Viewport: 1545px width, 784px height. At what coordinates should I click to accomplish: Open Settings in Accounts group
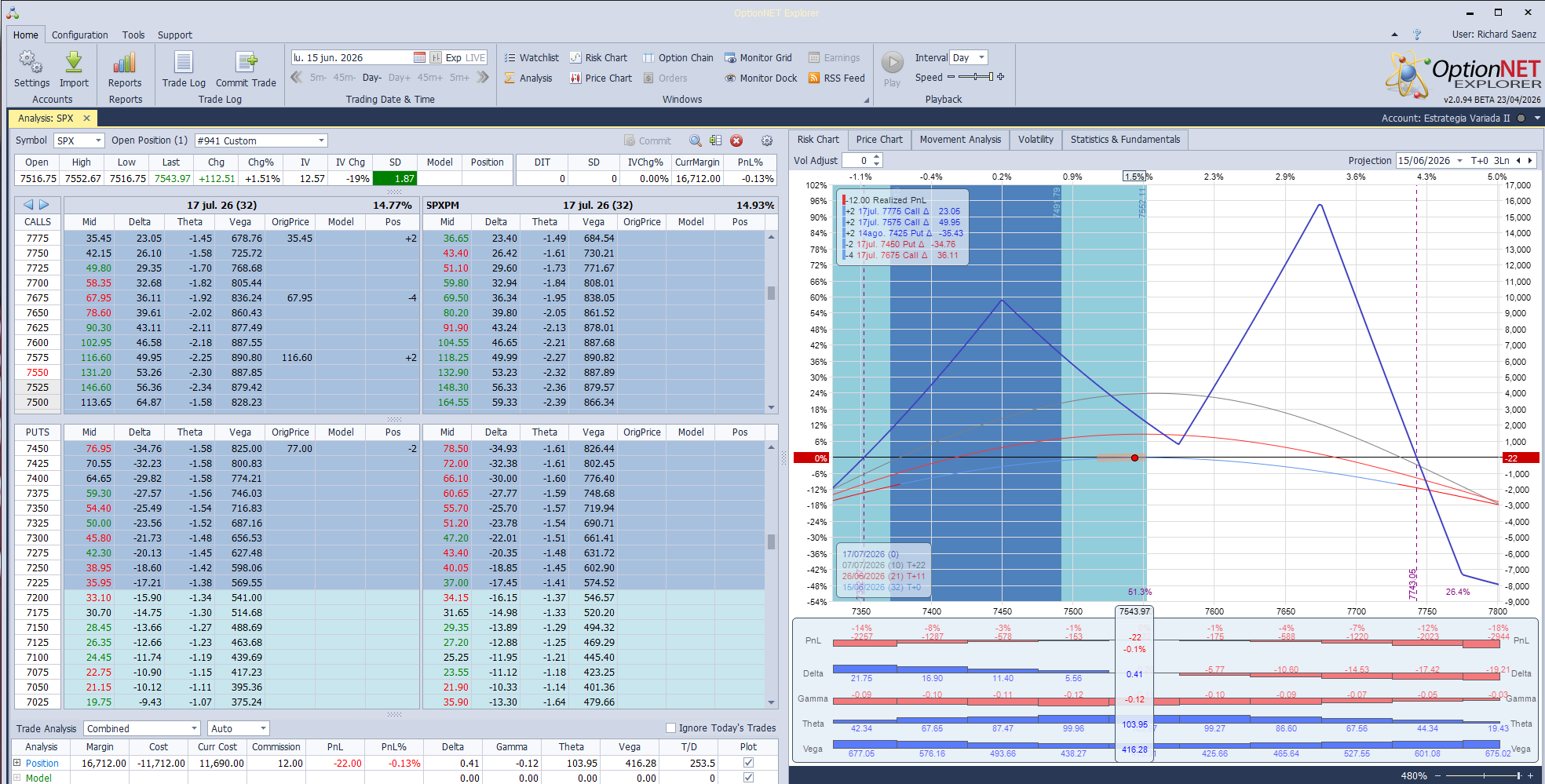(31, 70)
